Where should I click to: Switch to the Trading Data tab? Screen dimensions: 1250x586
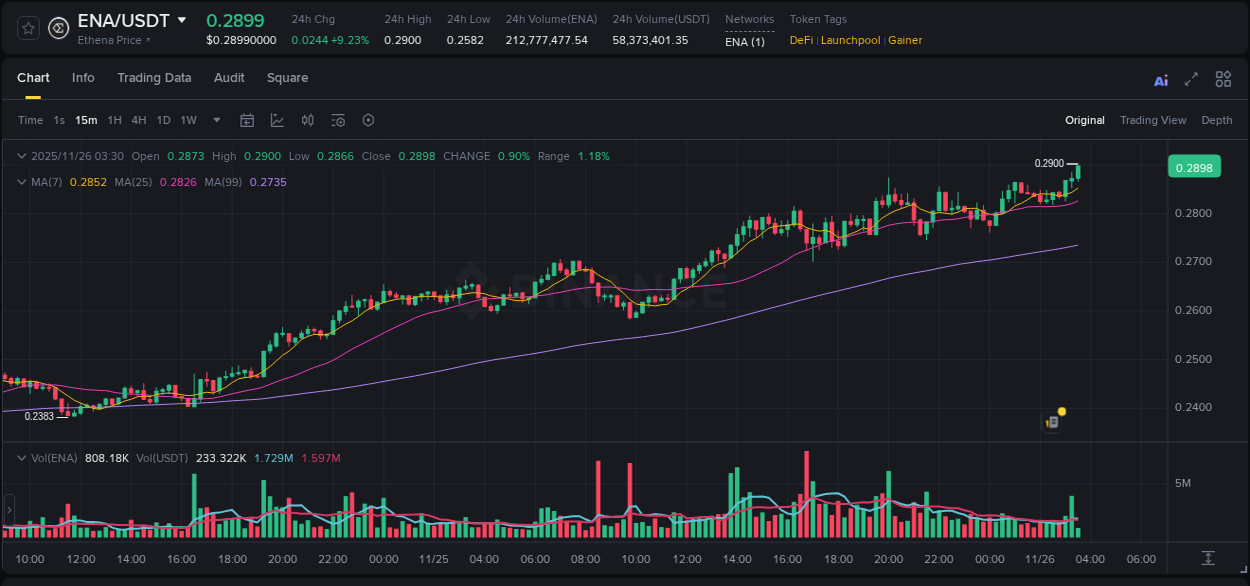pyautogui.click(x=155, y=78)
